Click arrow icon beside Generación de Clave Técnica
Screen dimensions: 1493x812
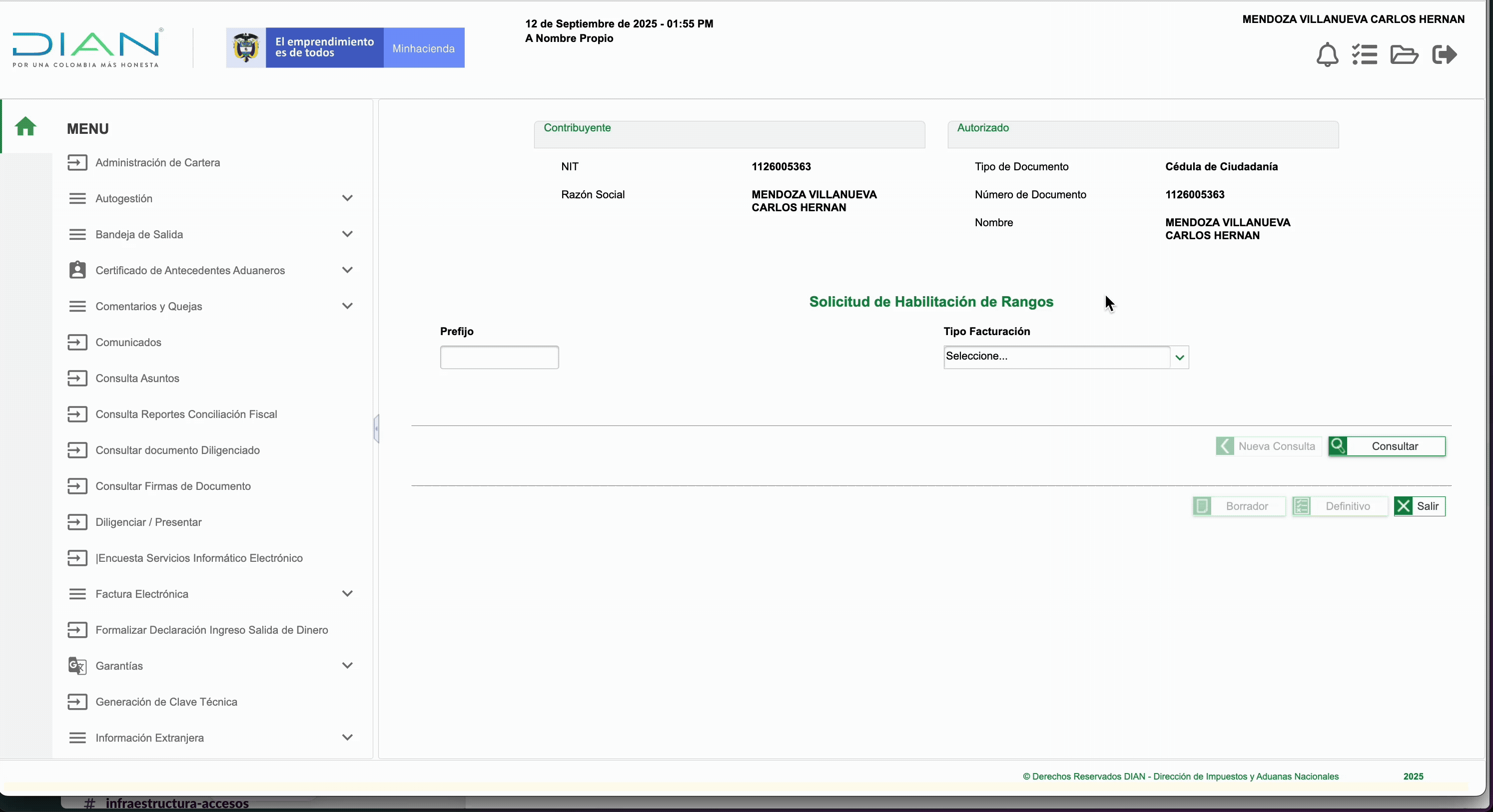(x=77, y=702)
